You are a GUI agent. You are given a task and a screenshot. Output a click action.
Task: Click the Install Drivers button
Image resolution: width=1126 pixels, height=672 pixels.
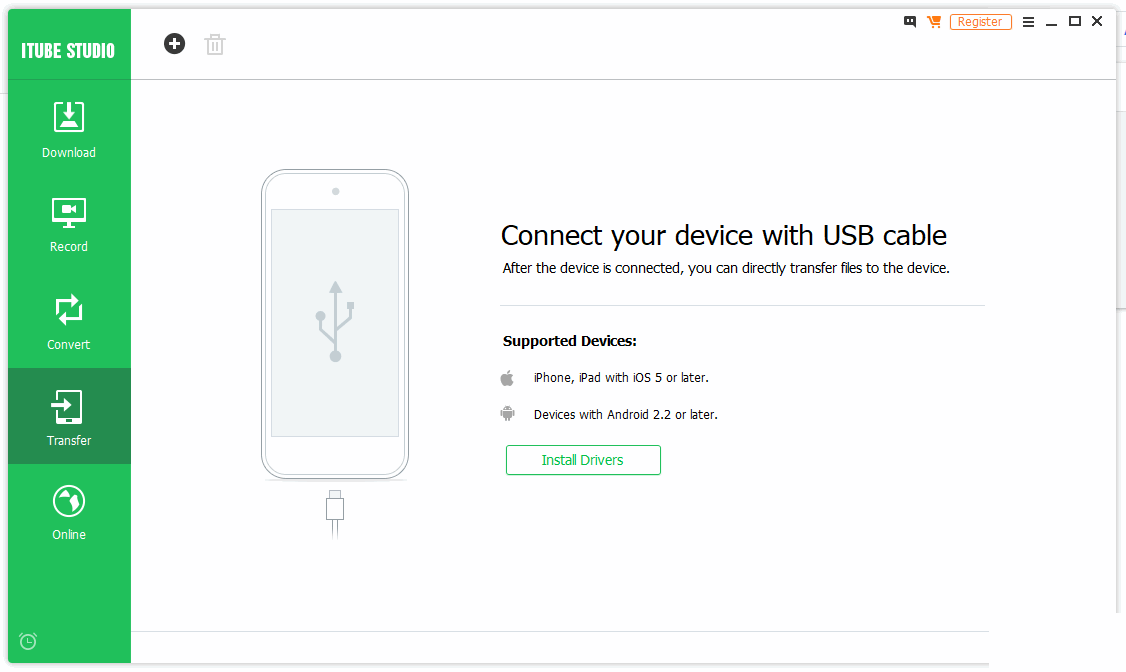tap(583, 460)
